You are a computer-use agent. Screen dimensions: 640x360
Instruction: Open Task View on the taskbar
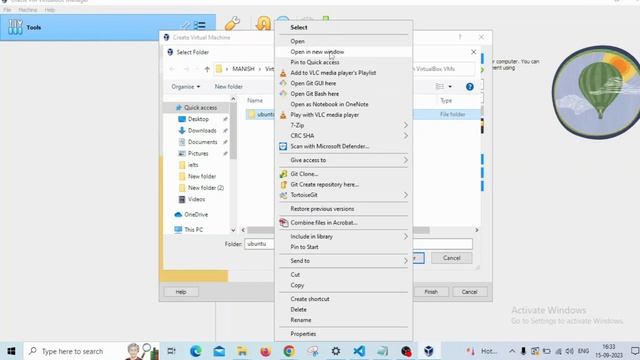click(x=171, y=351)
